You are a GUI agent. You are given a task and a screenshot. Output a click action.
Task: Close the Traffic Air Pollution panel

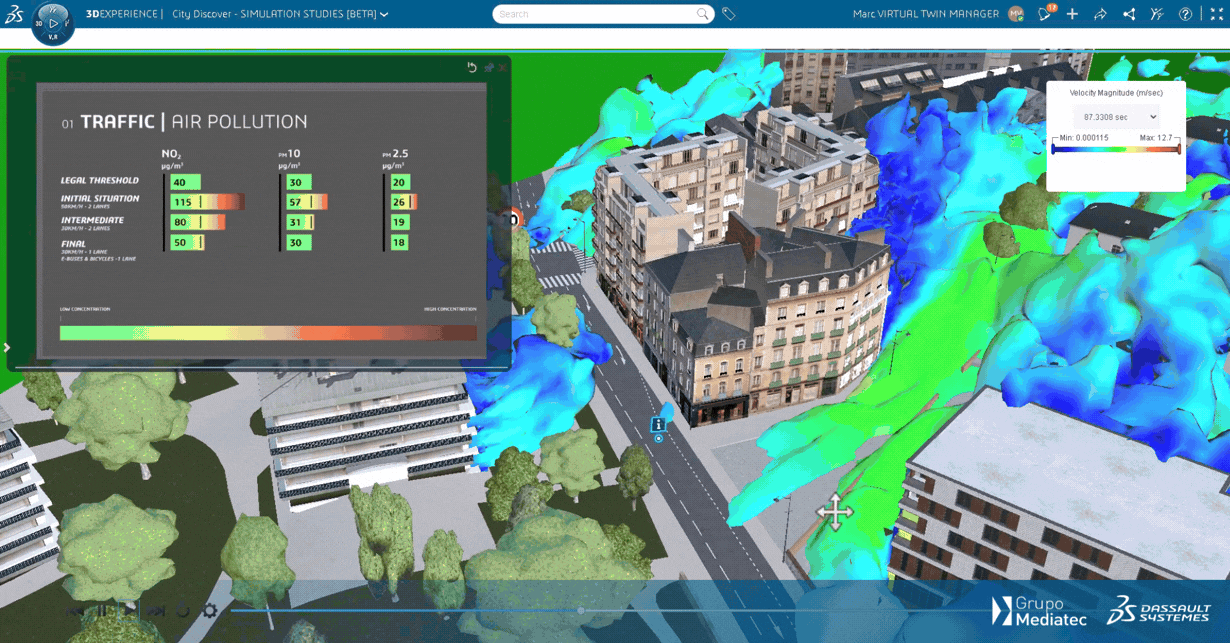pyautogui.click(x=503, y=67)
